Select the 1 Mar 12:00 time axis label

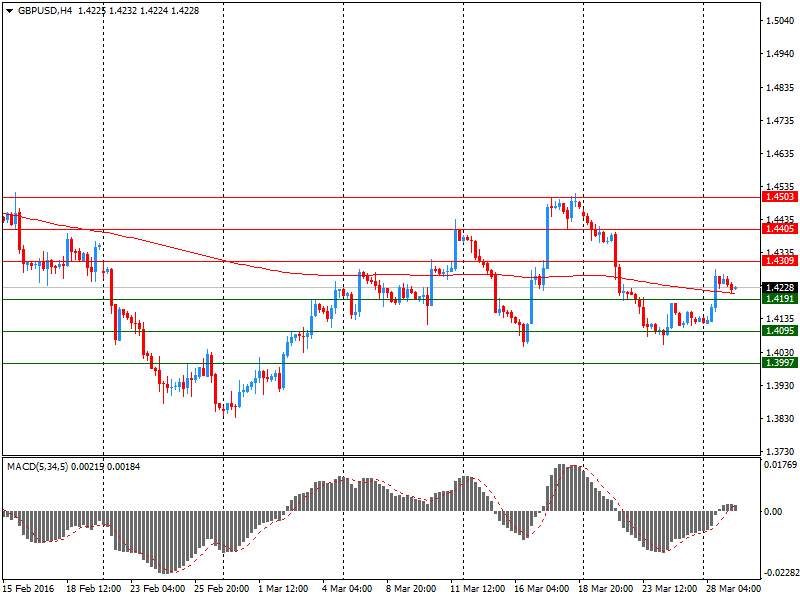[x=283, y=589]
